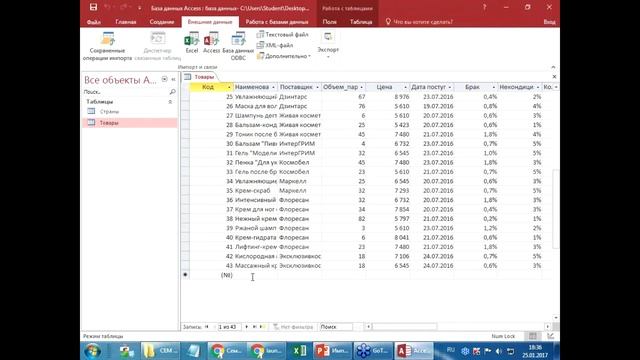
Task: Open Saved Import operations button
Action: click(108, 46)
